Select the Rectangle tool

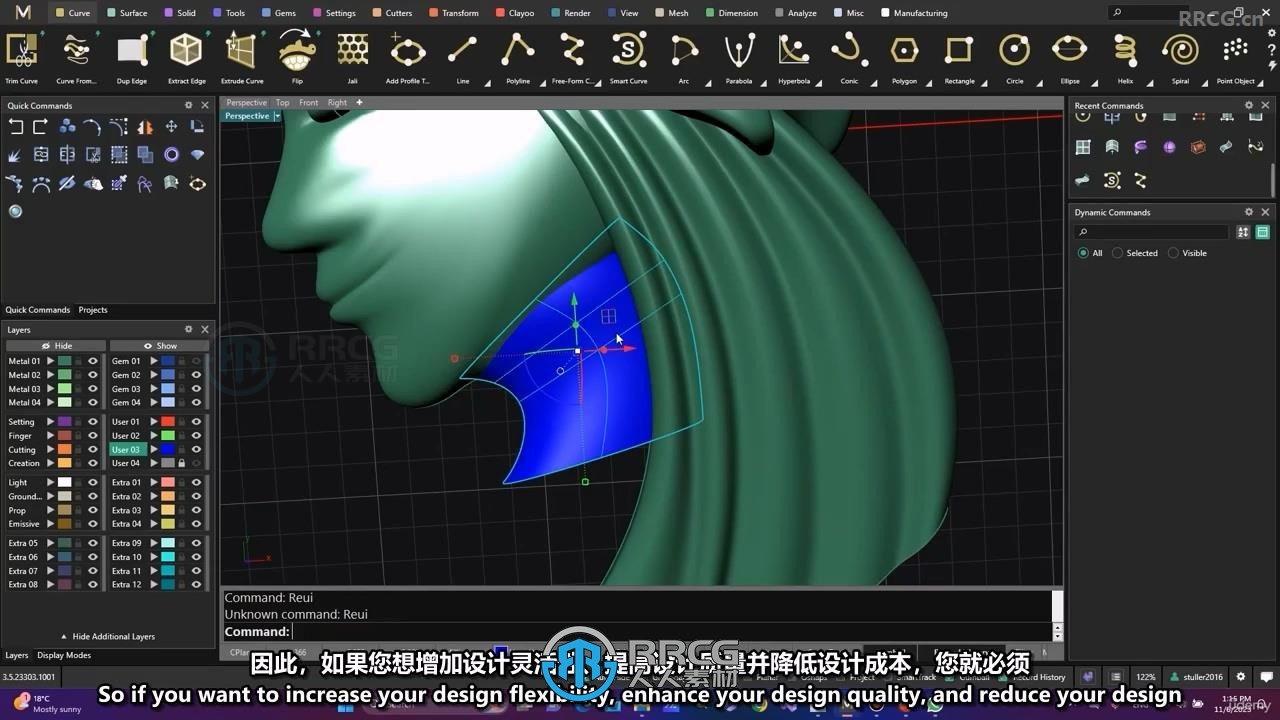[959, 57]
